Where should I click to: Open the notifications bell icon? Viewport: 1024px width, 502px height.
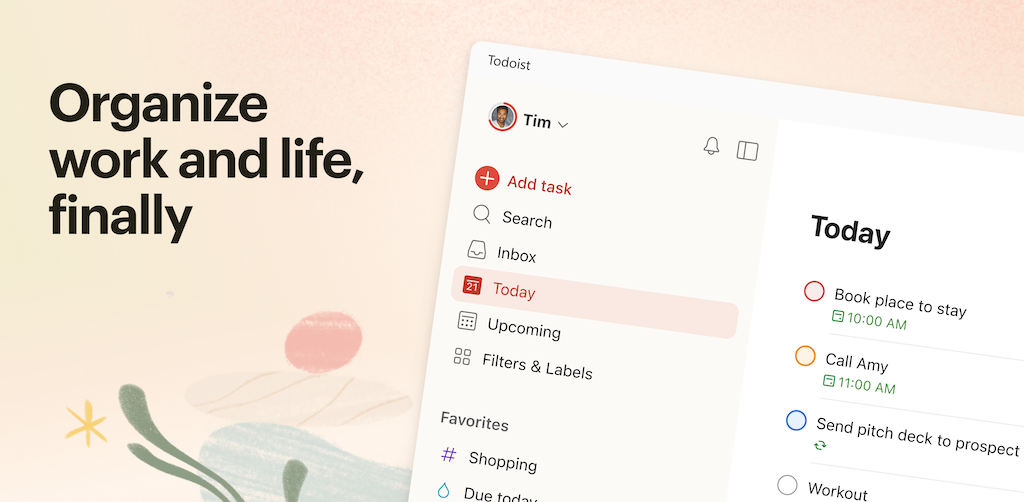(711, 146)
